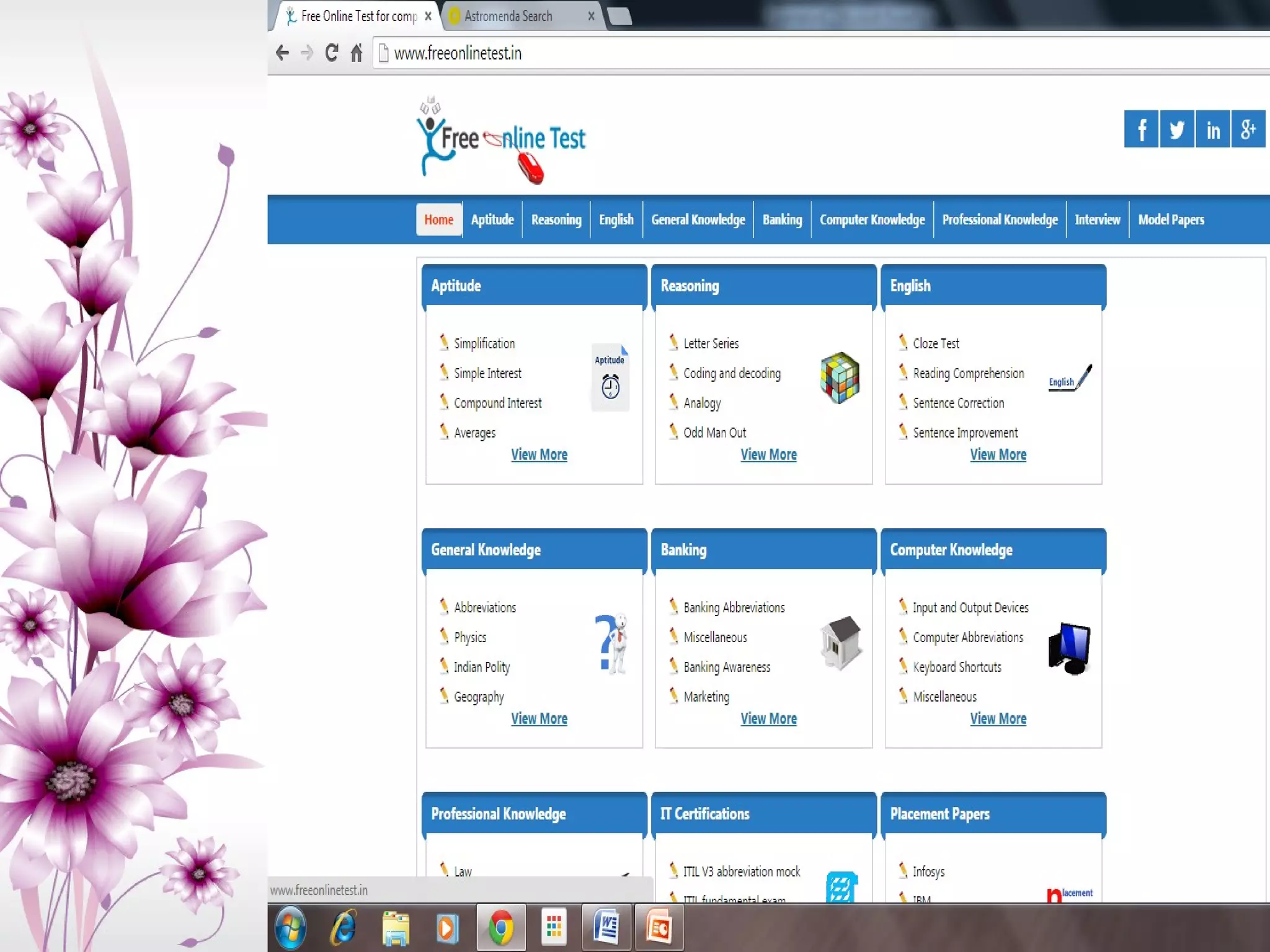The image size is (1270, 952).
Task: Click the Rubik's cube Reasoning image
Action: pos(840,377)
